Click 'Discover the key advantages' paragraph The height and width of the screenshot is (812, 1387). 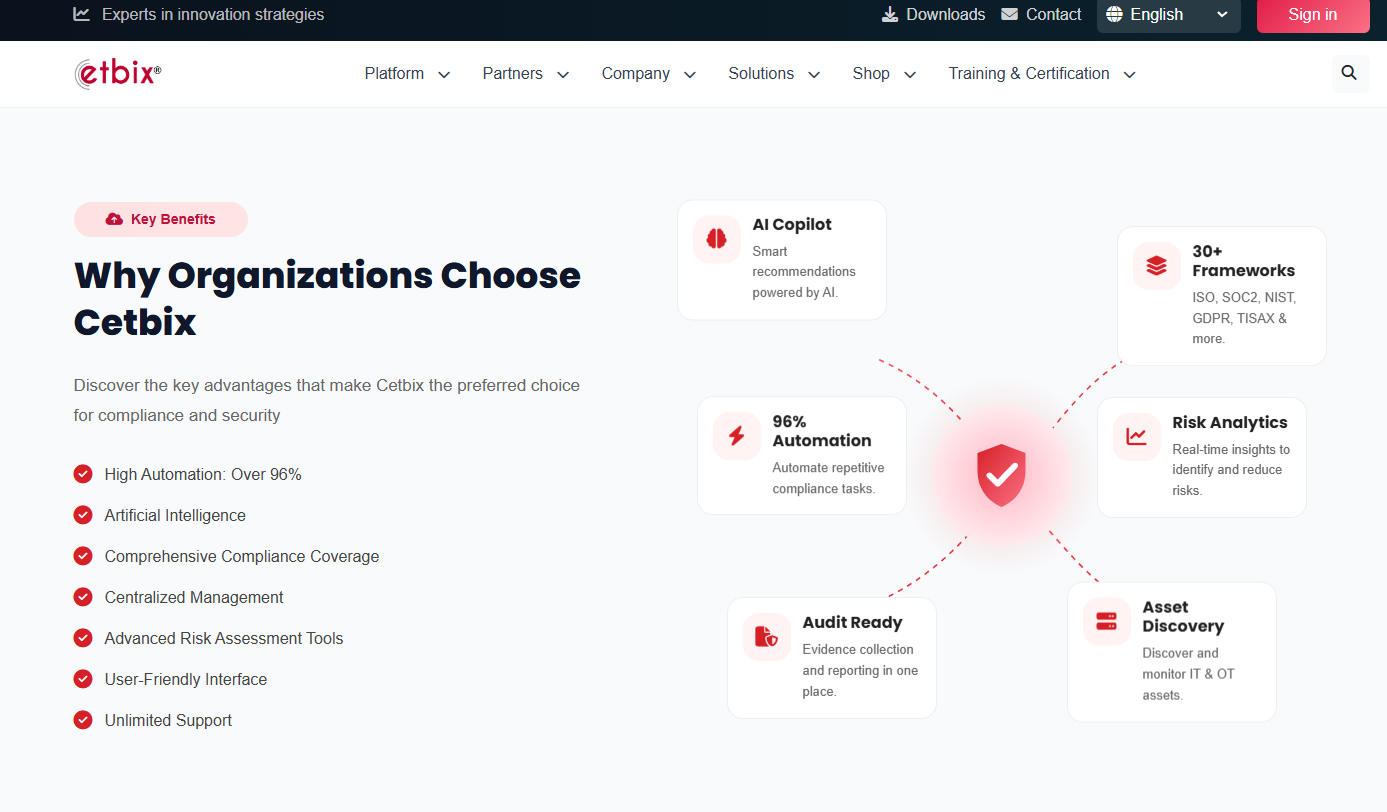pyautogui.click(x=327, y=400)
